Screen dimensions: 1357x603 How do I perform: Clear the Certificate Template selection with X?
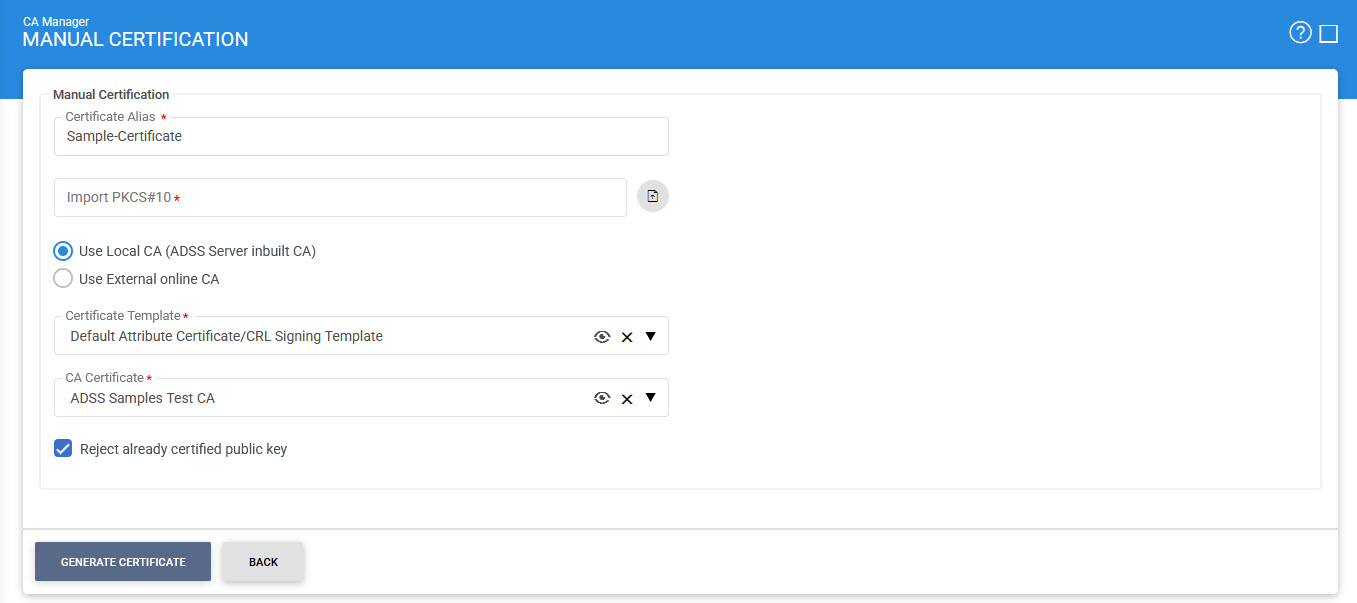[x=627, y=337]
